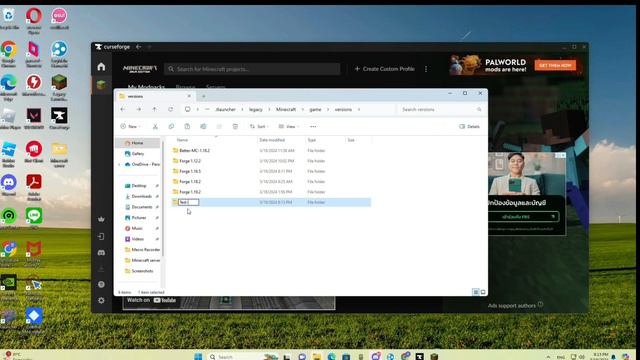The image size is (640, 360).
Task: Open Home in Explorer navigation pane
Action: 137,143
